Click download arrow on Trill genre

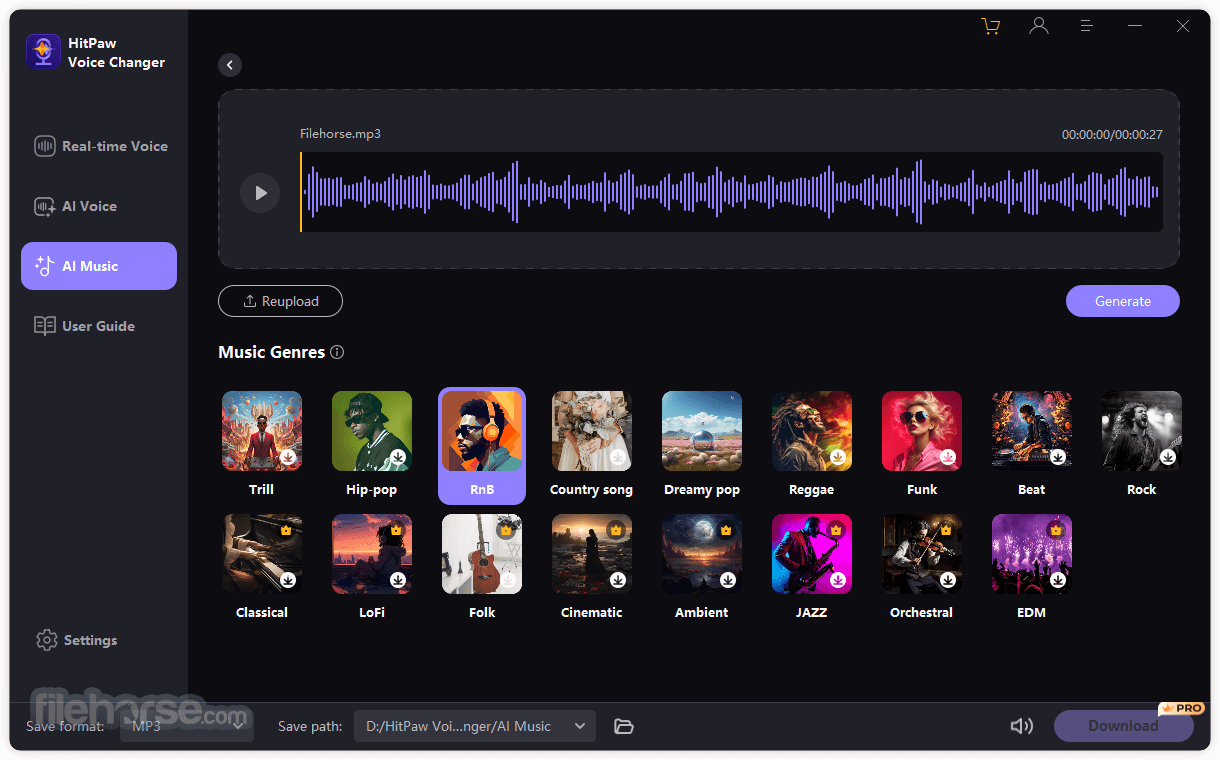[288, 457]
